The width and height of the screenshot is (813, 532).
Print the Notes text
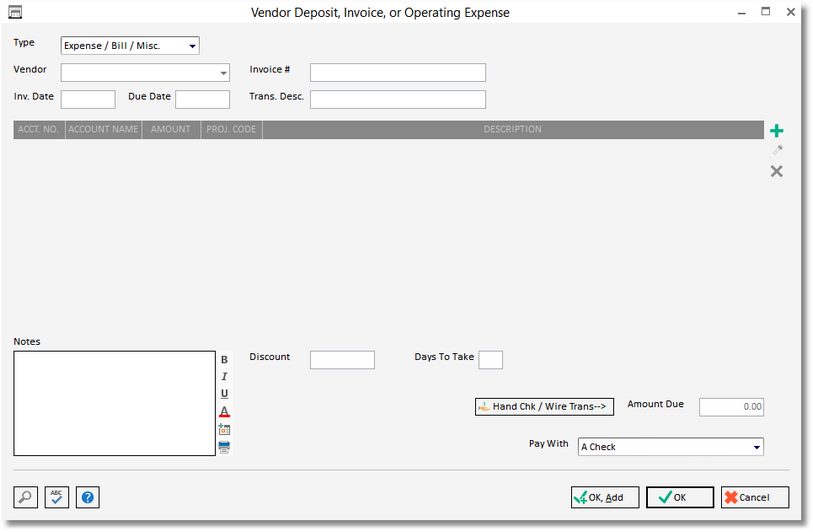[x=224, y=447]
